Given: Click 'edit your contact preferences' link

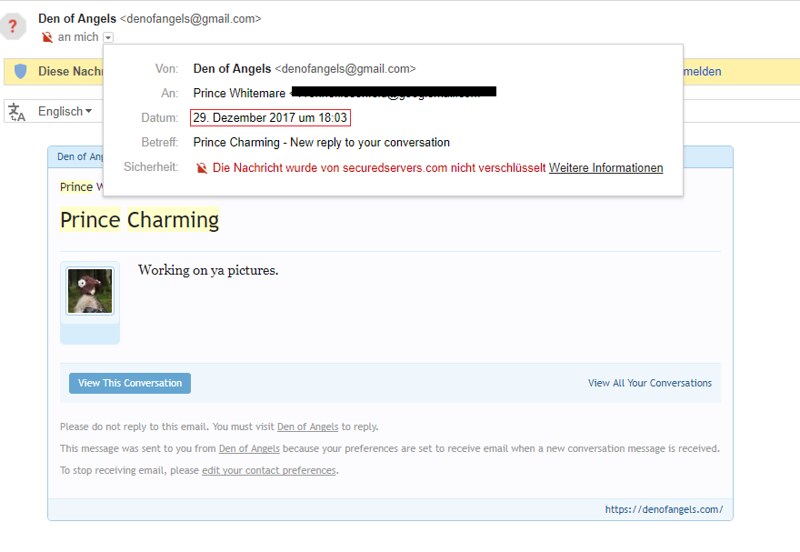Looking at the screenshot, I should [269, 470].
